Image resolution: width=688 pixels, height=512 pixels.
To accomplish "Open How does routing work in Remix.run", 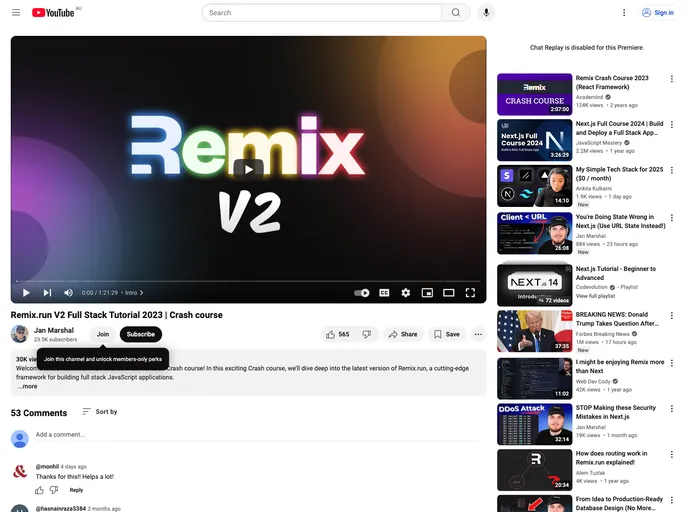I will [611, 458].
